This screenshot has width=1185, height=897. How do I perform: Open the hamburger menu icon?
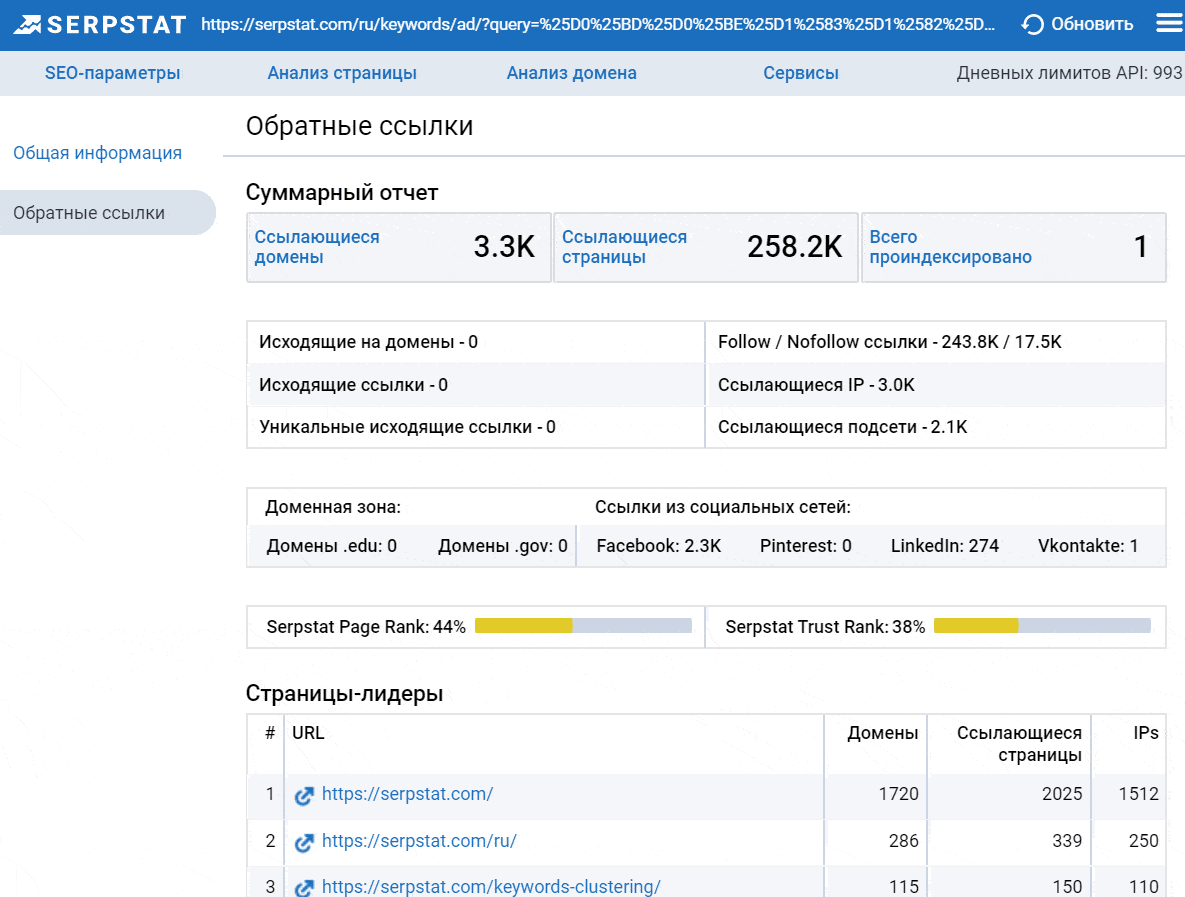(1170, 24)
